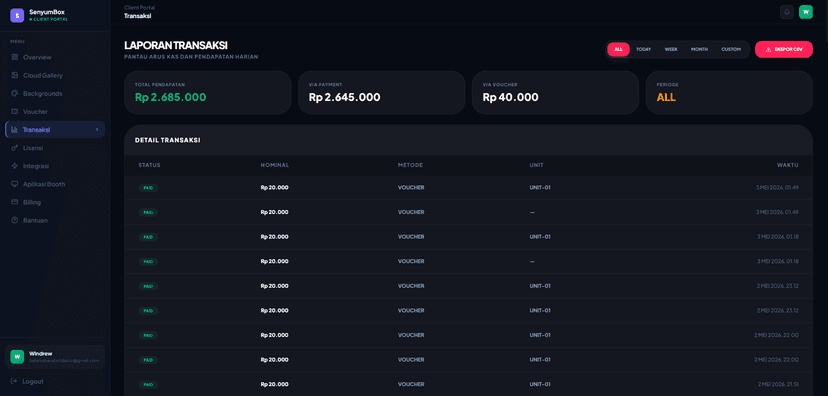This screenshot has width=828, height=396.
Task: Click the Via Voucher Rp 40.000 value
Action: click(511, 97)
